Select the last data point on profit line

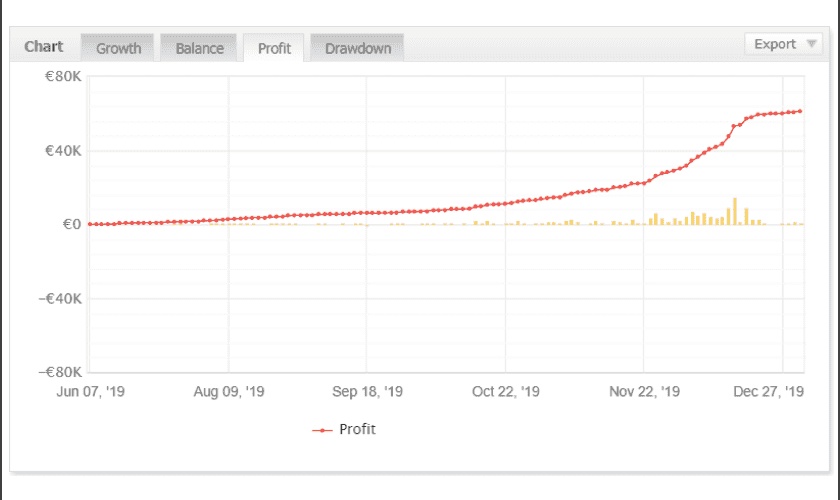[801, 111]
